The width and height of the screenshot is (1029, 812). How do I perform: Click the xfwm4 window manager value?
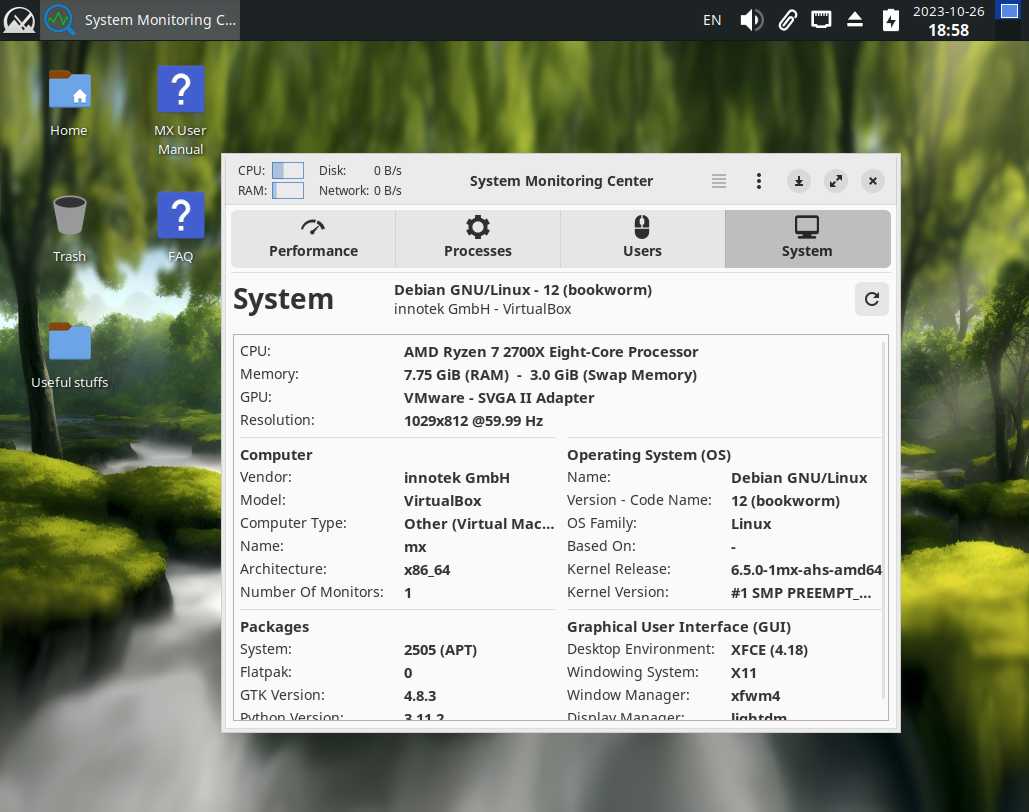click(x=755, y=696)
